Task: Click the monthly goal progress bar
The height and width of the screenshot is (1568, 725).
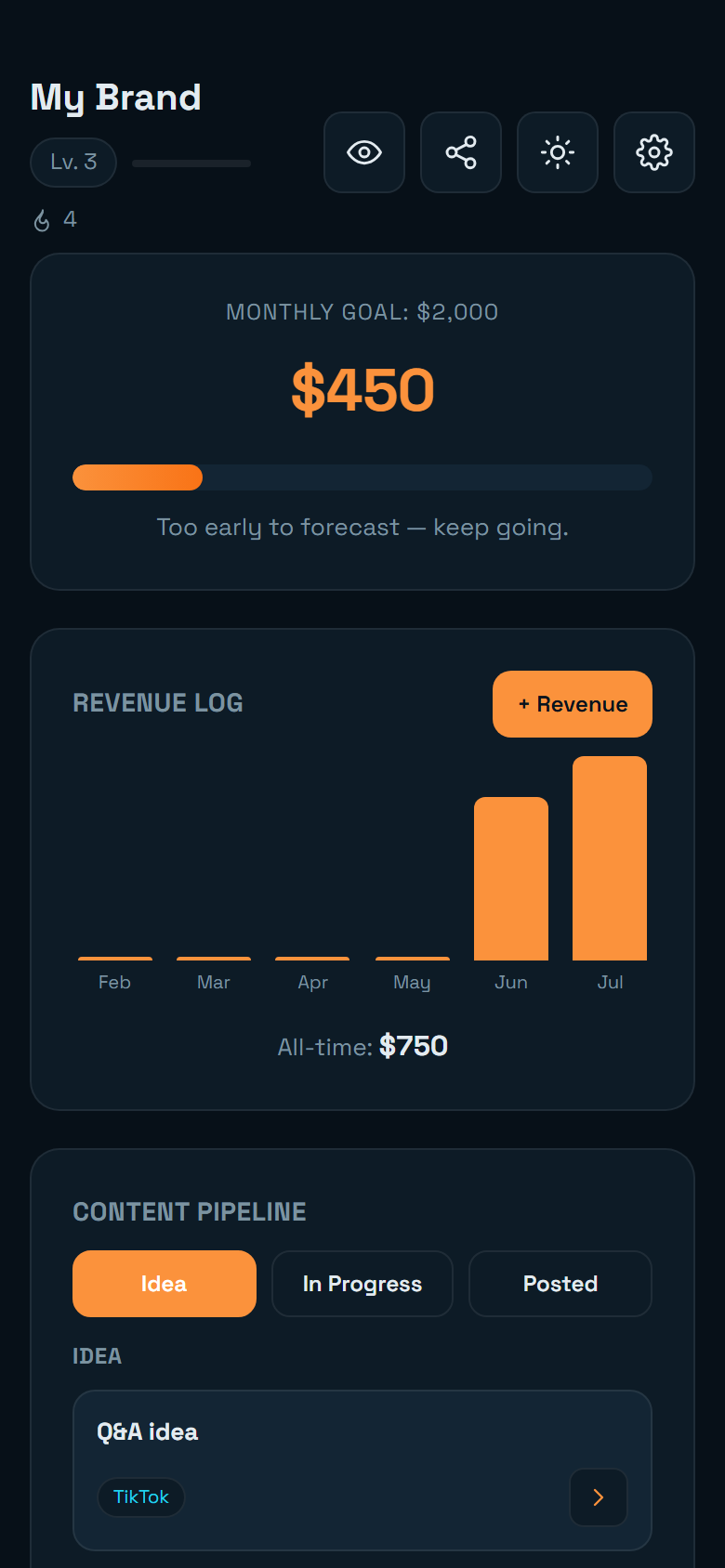Action: click(362, 477)
